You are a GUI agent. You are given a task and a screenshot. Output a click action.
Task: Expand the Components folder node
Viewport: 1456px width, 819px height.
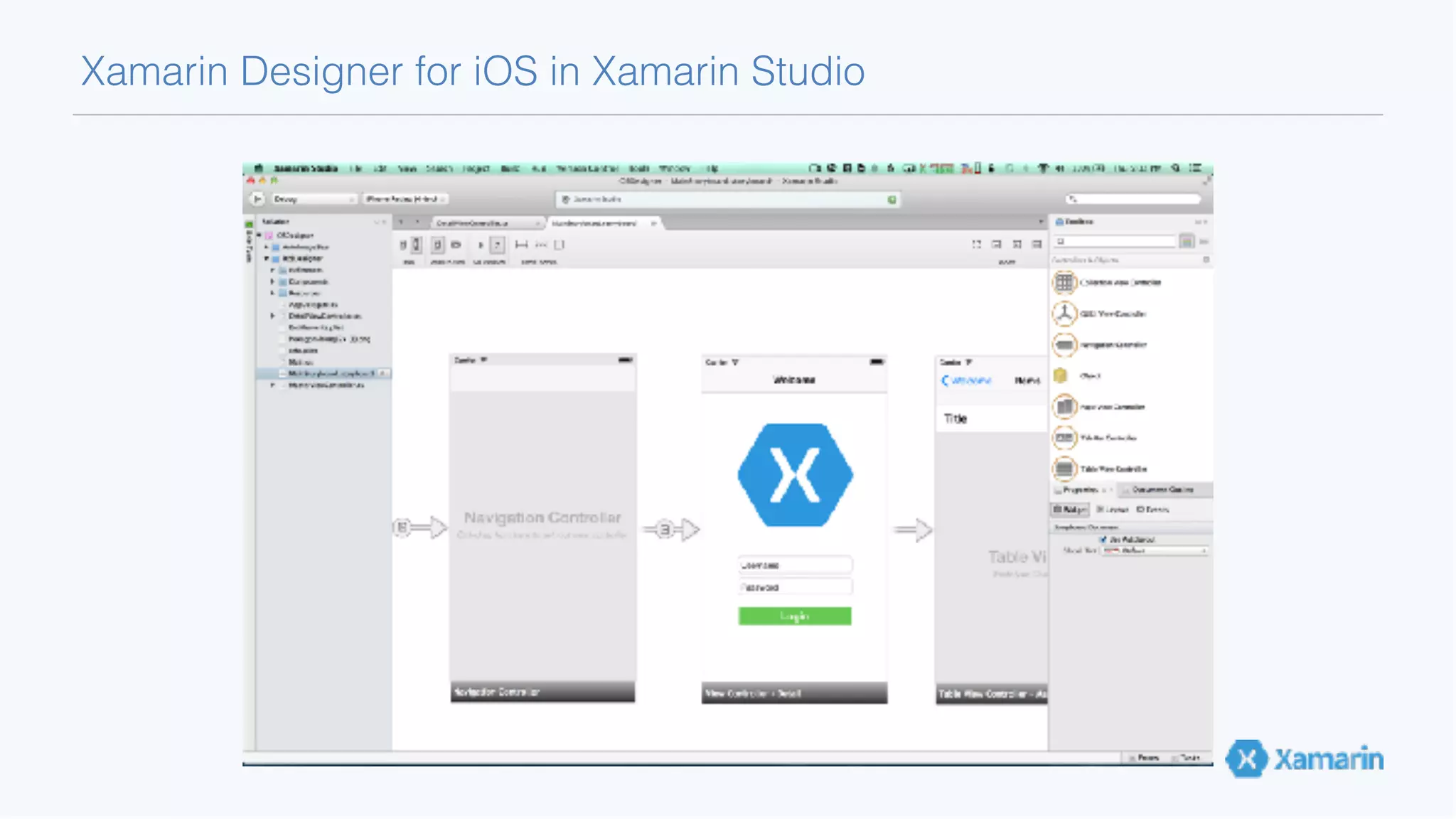[272, 282]
